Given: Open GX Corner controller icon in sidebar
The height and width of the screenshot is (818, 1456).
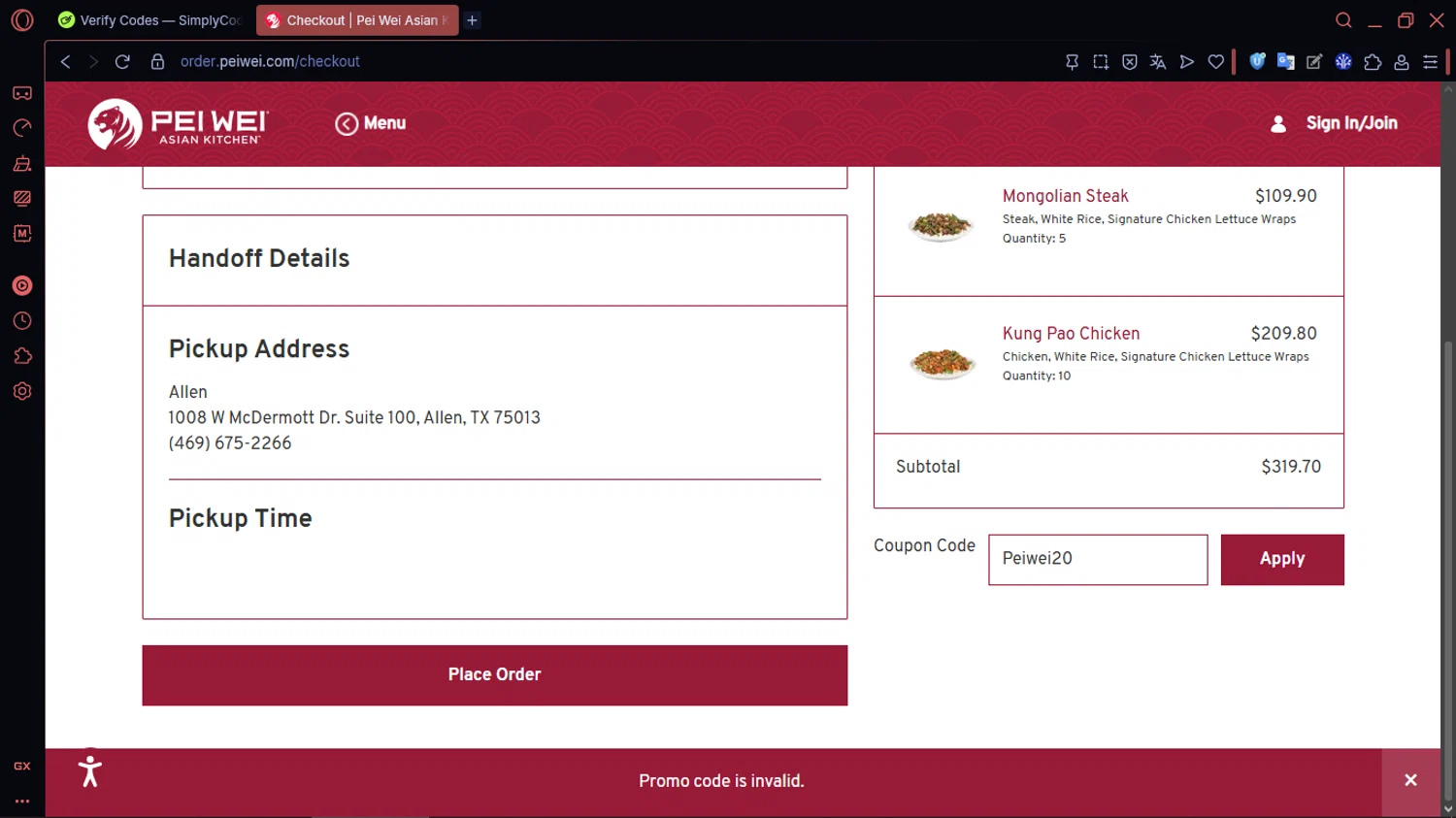Looking at the screenshot, I should point(22,93).
